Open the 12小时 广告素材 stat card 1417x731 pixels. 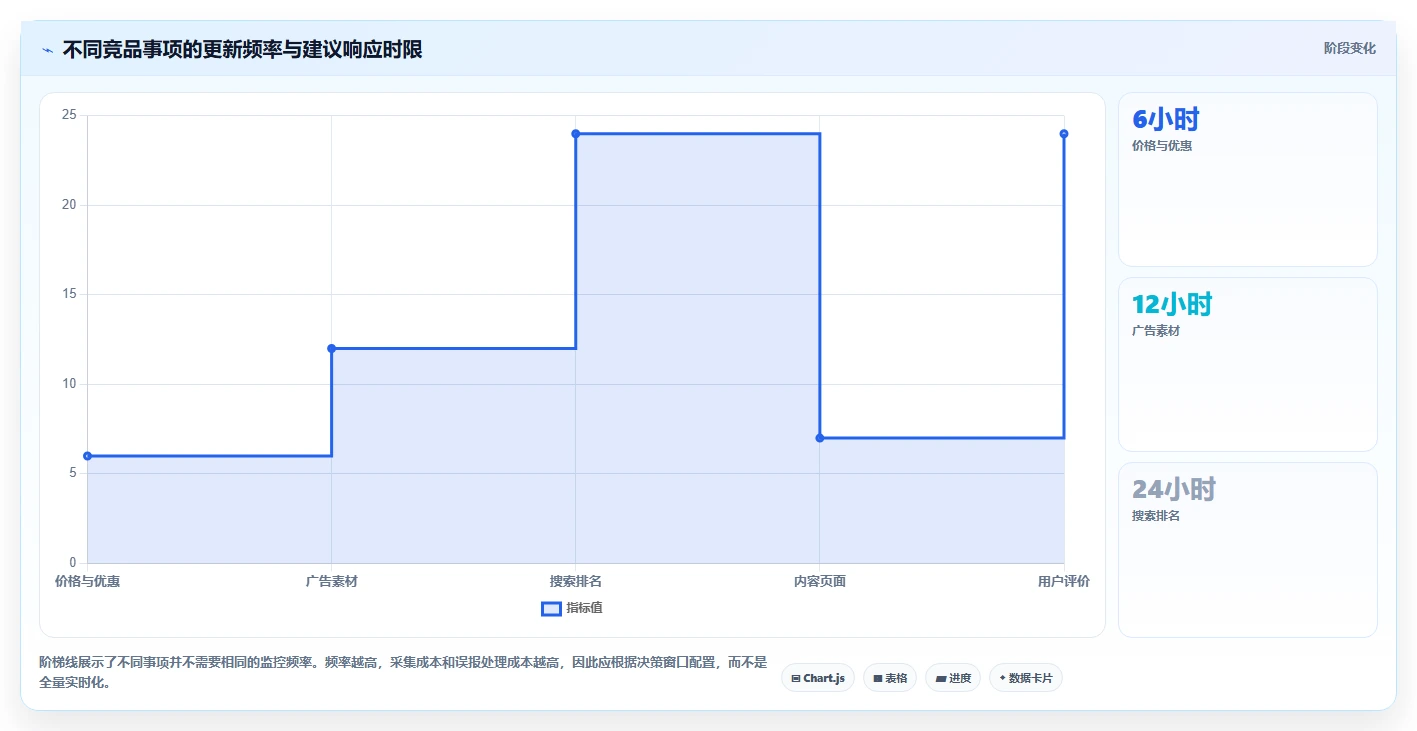click(x=1247, y=365)
